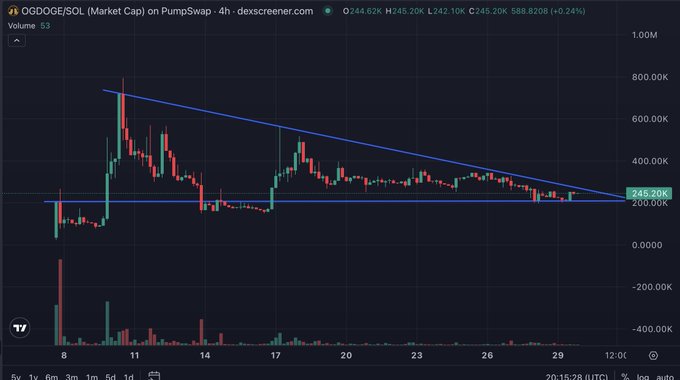The image size is (680, 380).
Task: Click the Volume value 53
Action: coord(45,26)
